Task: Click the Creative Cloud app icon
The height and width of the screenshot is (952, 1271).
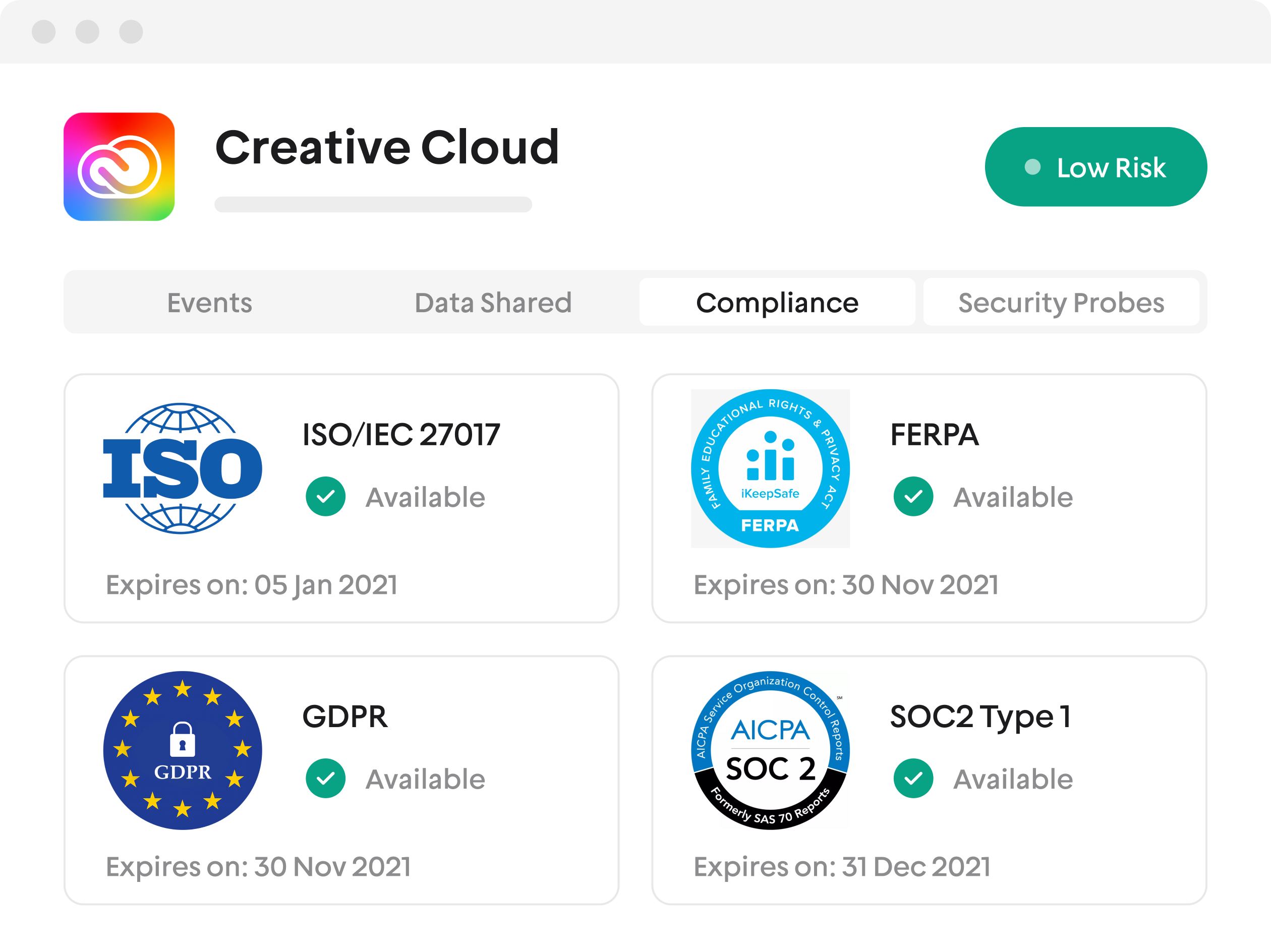Action: pos(119,166)
